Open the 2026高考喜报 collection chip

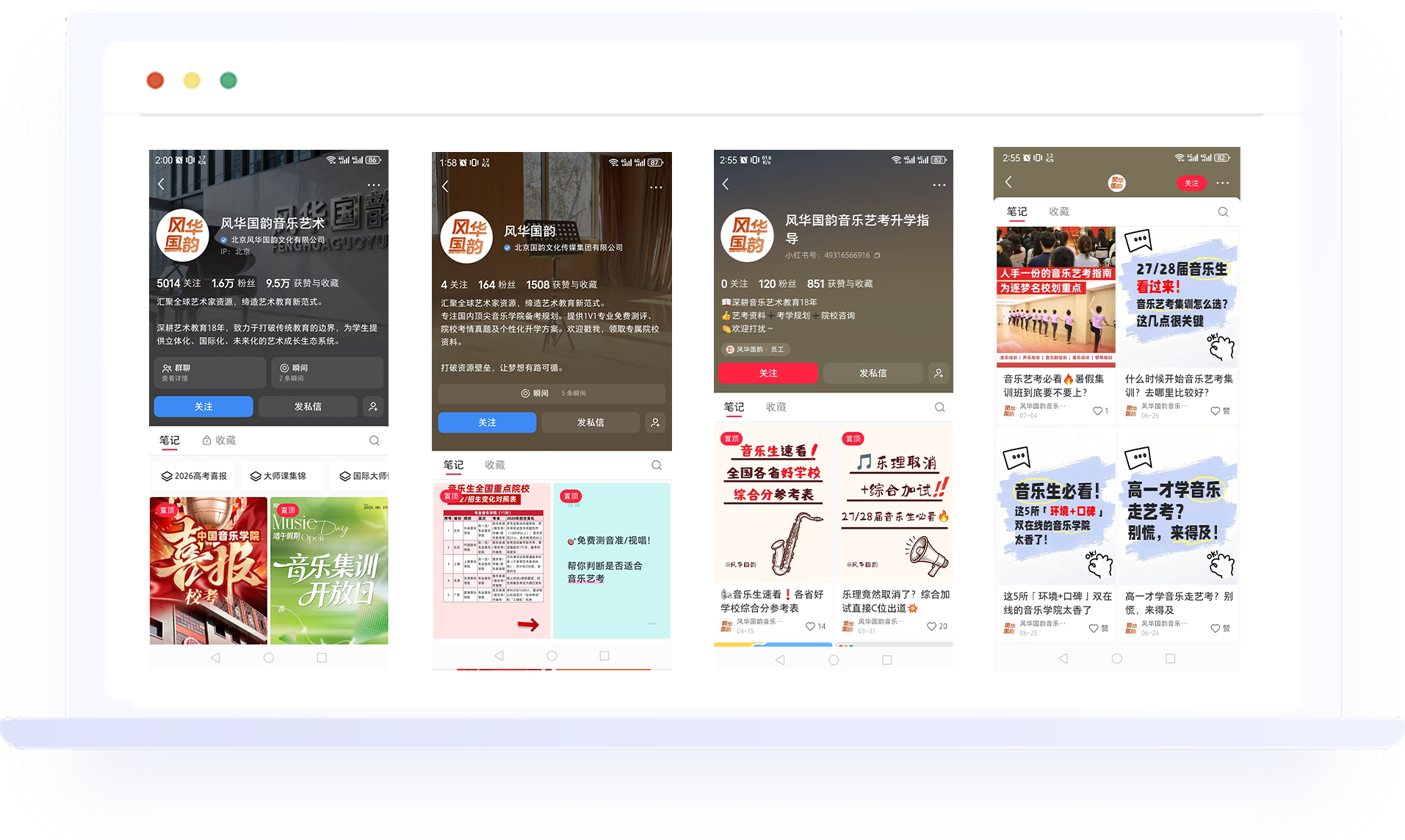pyautogui.click(x=195, y=476)
